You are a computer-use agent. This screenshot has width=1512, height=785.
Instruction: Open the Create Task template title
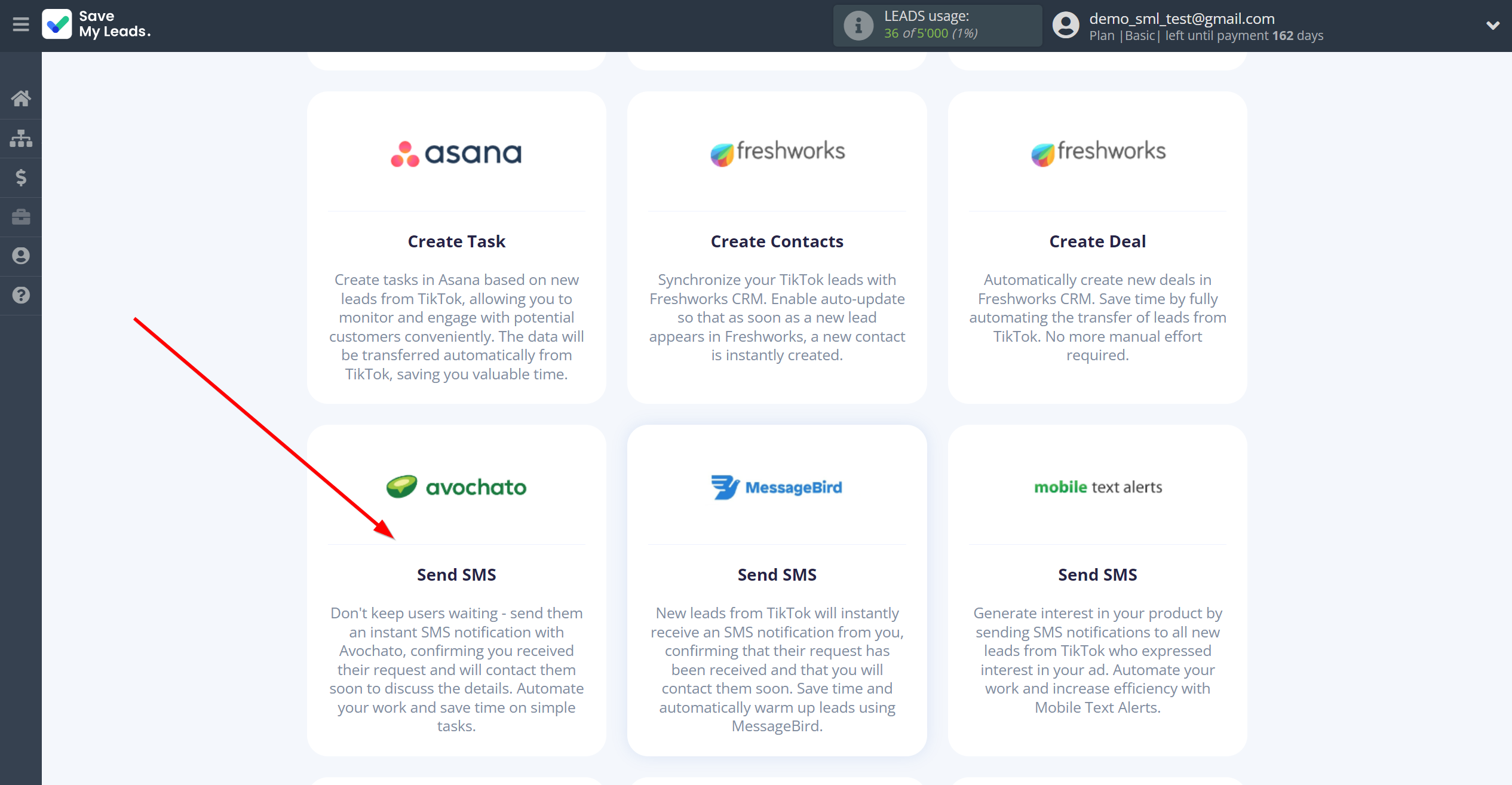point(456,241)
